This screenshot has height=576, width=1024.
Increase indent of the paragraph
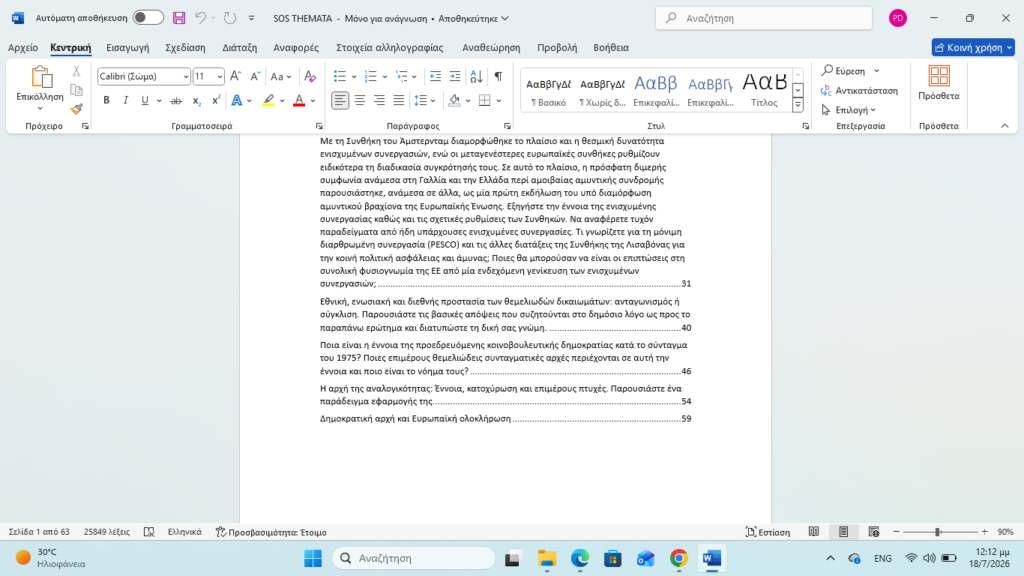(x=455, y=76)
